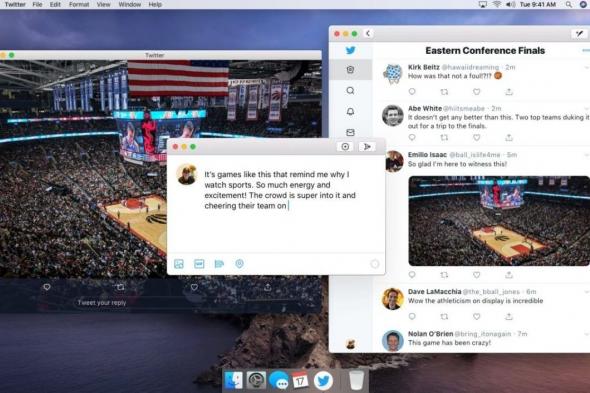590x393 pixels.
Task: Open the Format menu
Action: 79,5
